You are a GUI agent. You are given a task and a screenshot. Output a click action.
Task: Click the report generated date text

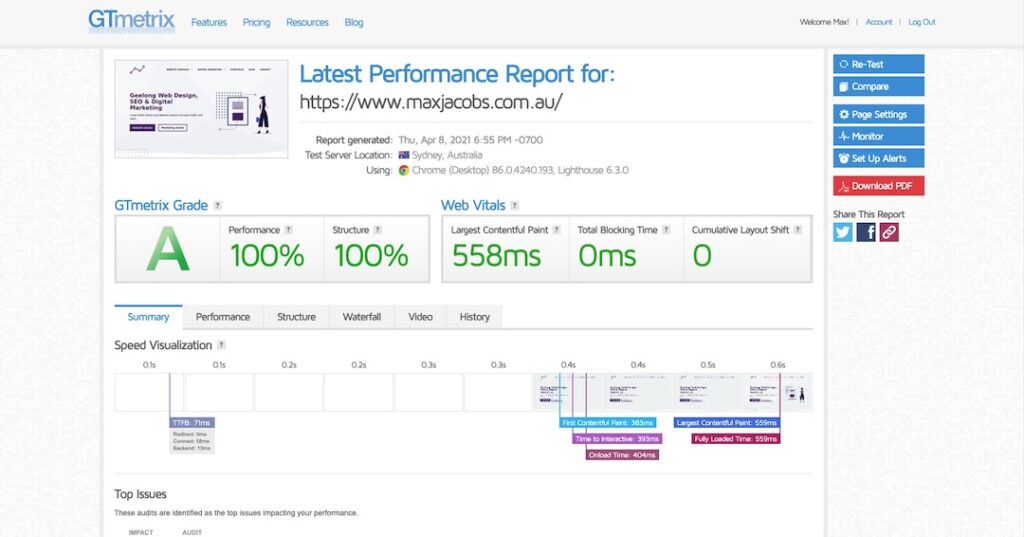coord(471,140)
